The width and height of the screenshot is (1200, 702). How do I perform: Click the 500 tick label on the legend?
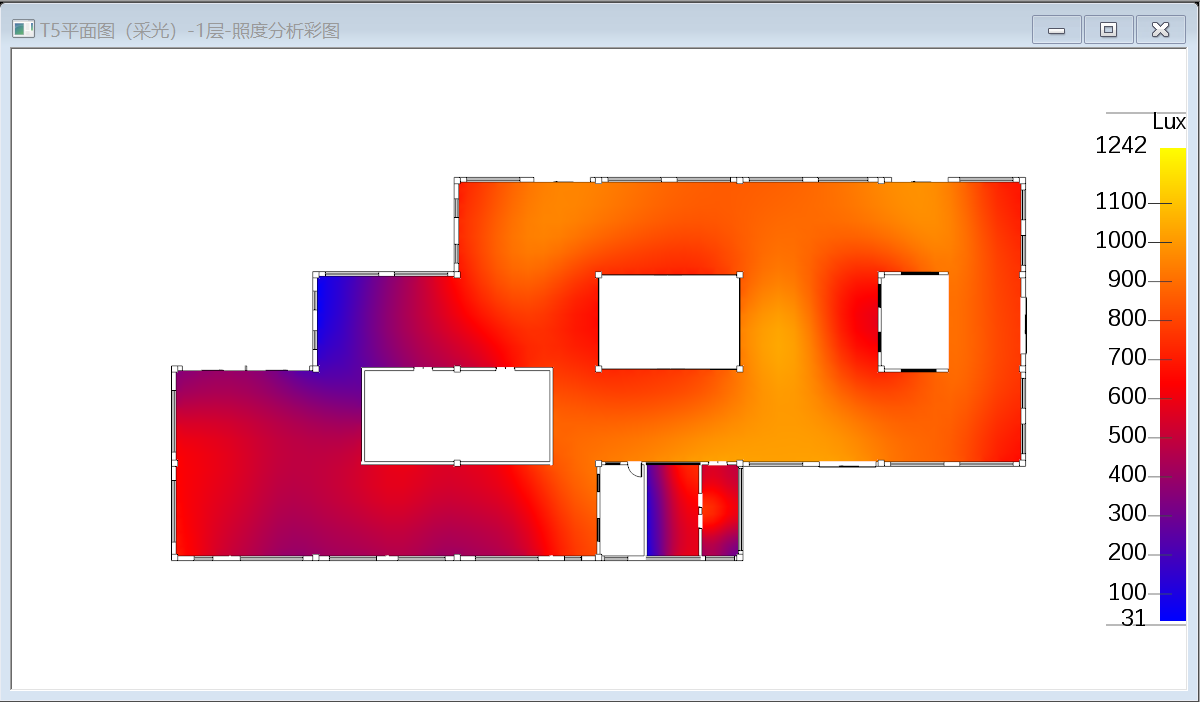coord(1127,436)
